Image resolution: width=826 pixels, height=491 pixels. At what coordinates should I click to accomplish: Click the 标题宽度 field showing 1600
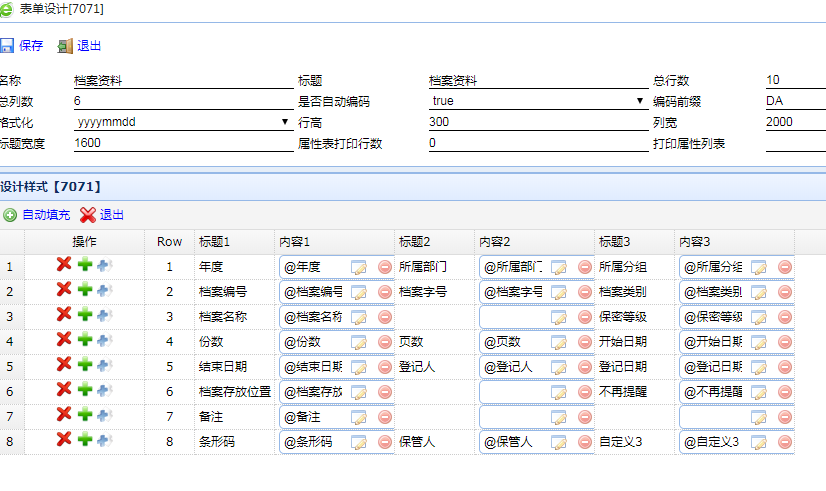(182, 143)
